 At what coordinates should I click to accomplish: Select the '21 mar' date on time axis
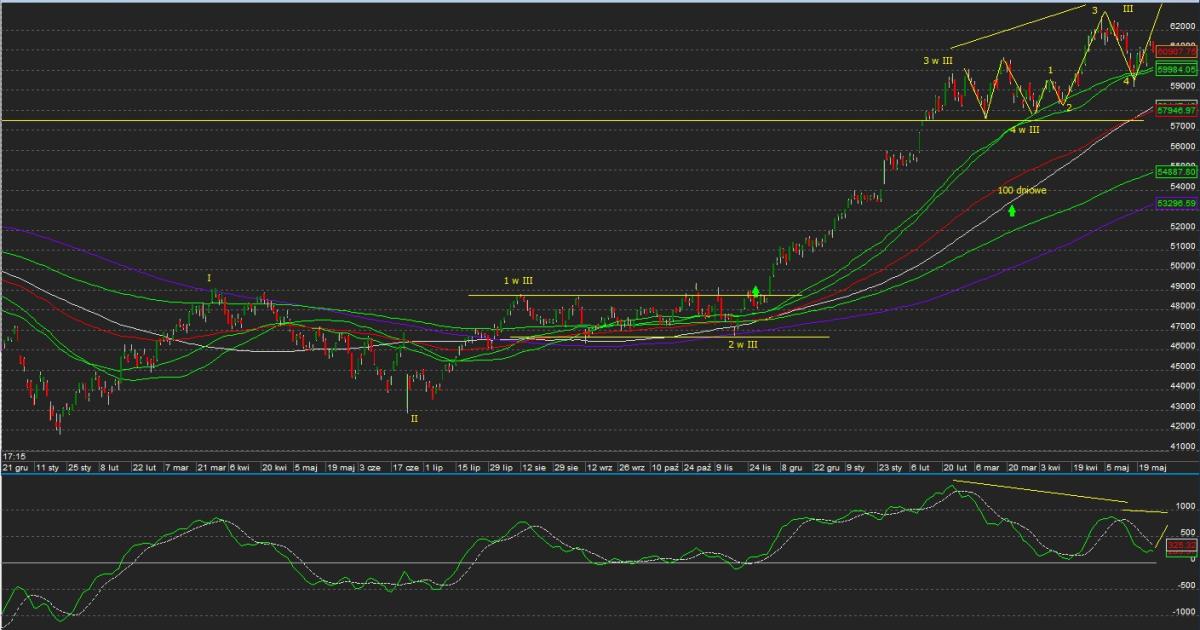coord(211,467)
